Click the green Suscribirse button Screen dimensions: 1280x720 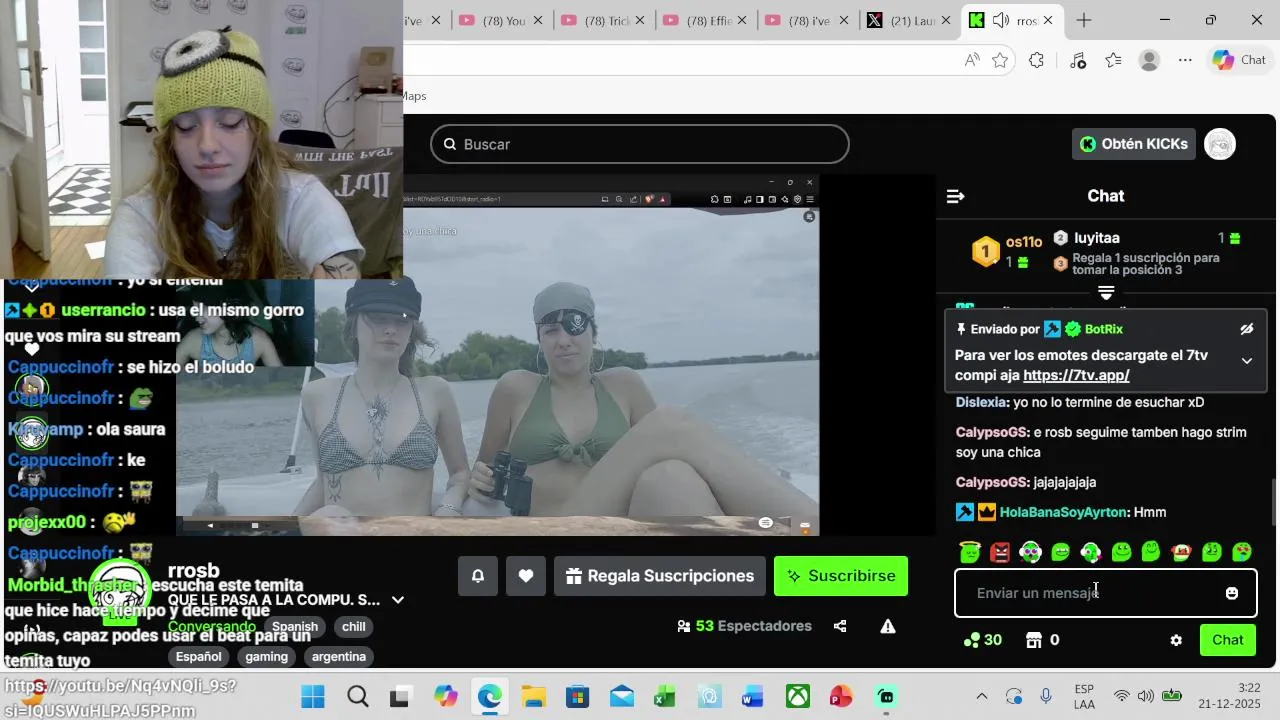841,576
